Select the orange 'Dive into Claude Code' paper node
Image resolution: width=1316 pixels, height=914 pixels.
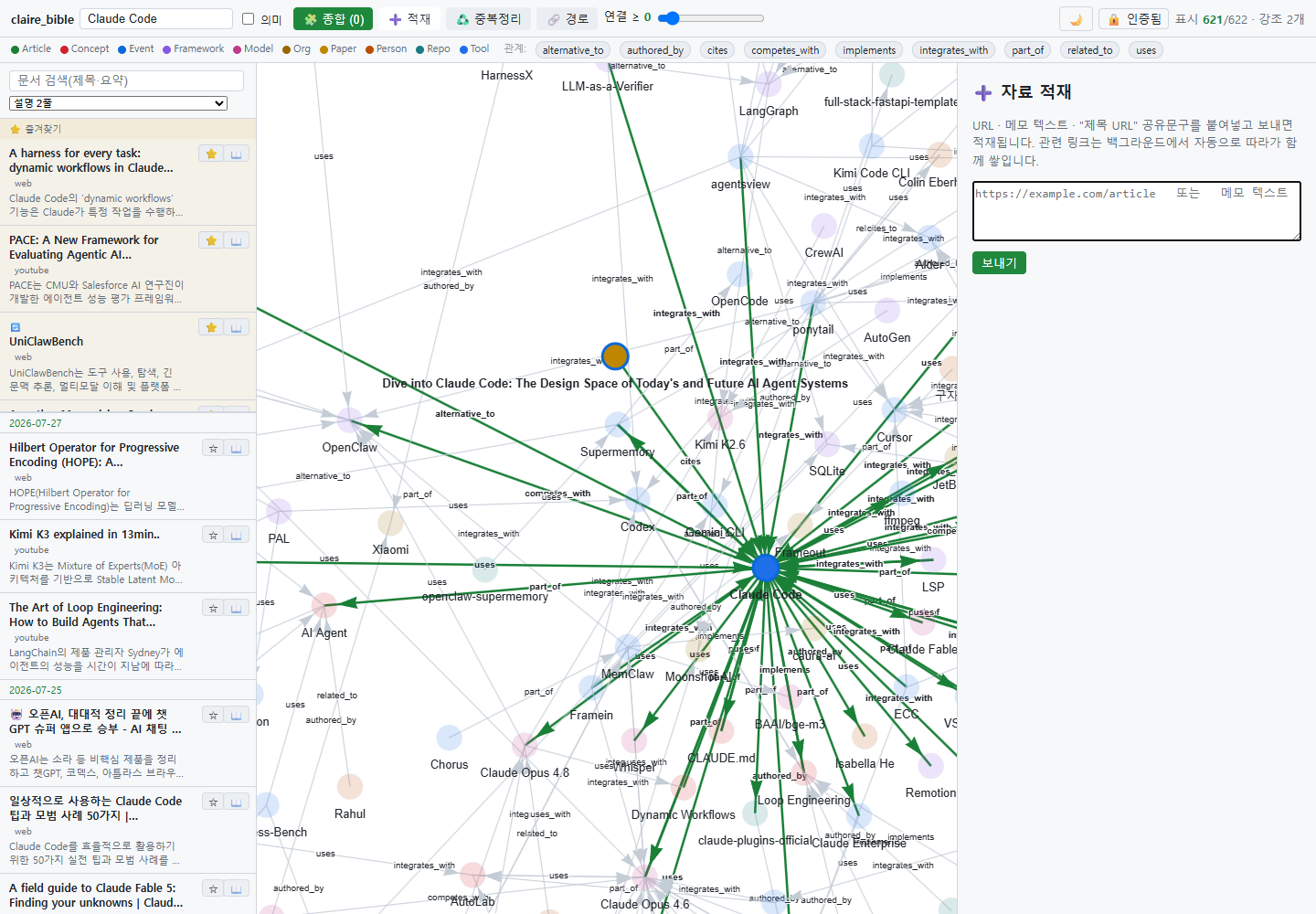click(615, 356)
